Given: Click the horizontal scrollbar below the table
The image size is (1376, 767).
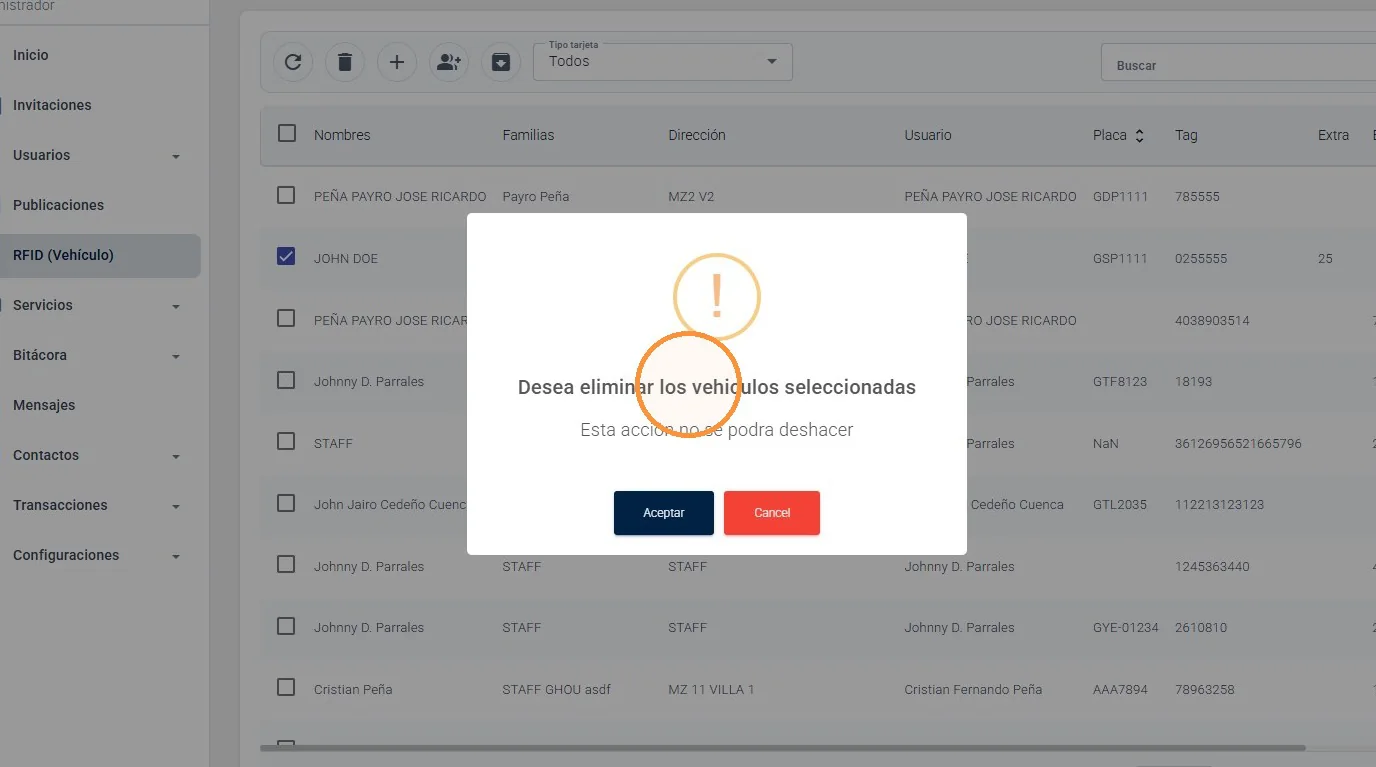Looking at the screenshot, I should click(782, 748).
